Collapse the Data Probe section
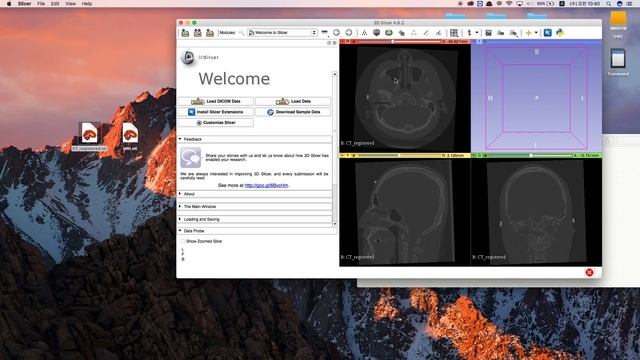This screenshot has width=640, height=360. 257,231
